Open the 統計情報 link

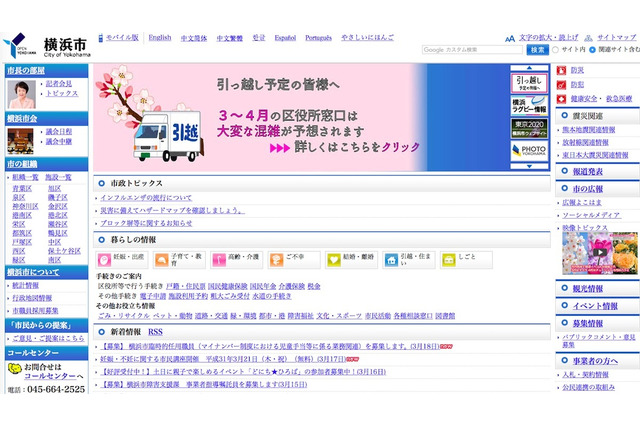point(25,285)
